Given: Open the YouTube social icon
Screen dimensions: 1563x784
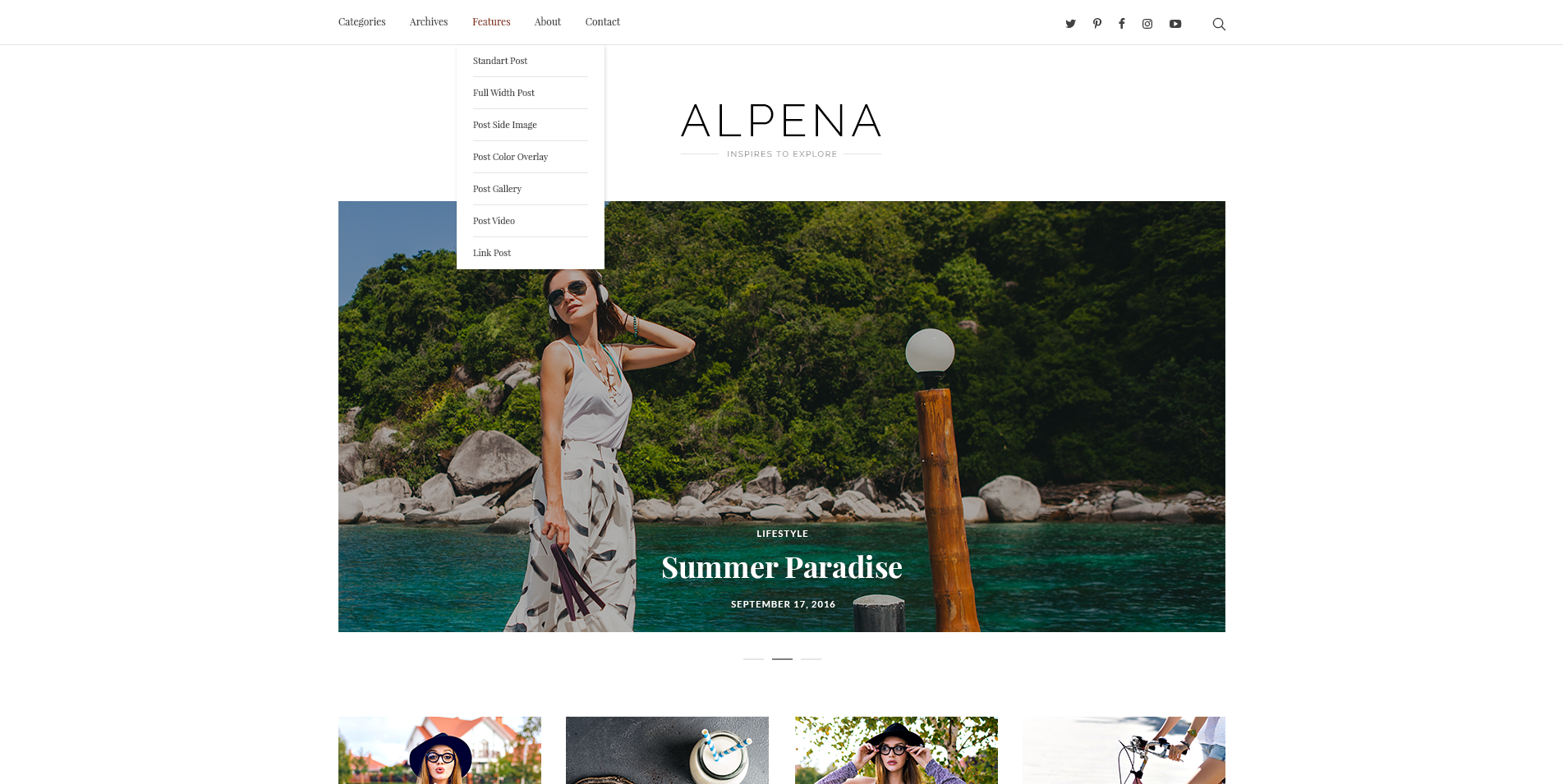Looking at the screenshot, I should pyautogui.click(x=1175, y=24).
